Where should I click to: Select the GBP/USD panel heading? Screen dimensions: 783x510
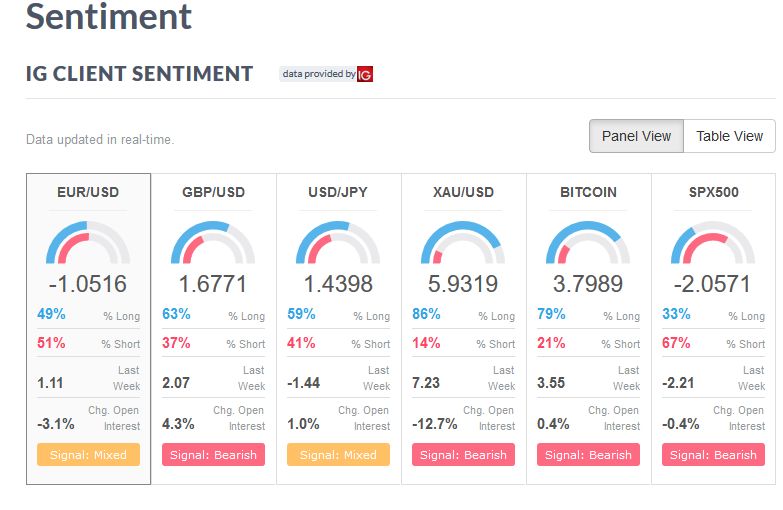pyautogui.click(x=213, y=192)
